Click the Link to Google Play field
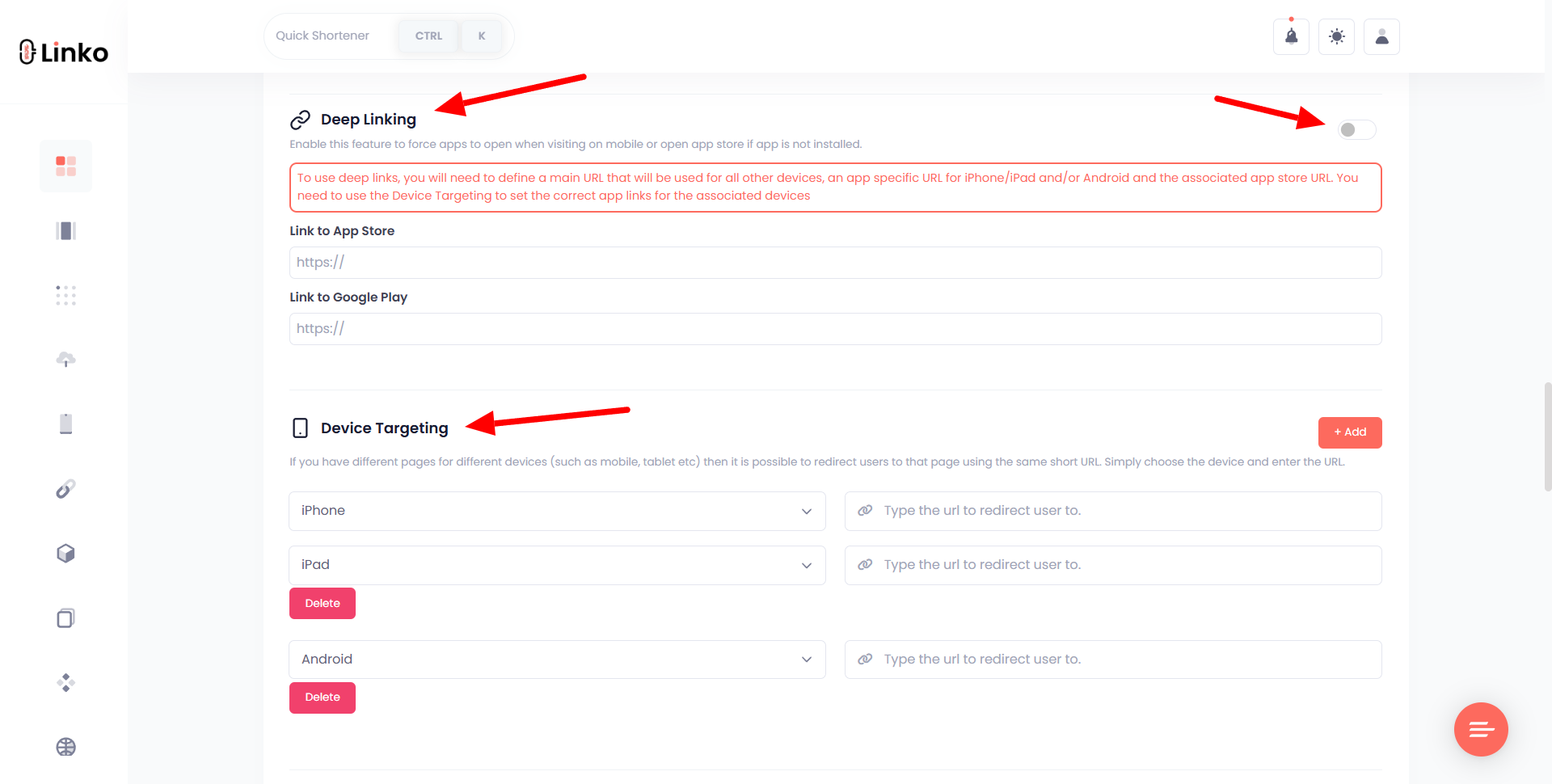1552x784 pixels. click(x=836, y=329)
